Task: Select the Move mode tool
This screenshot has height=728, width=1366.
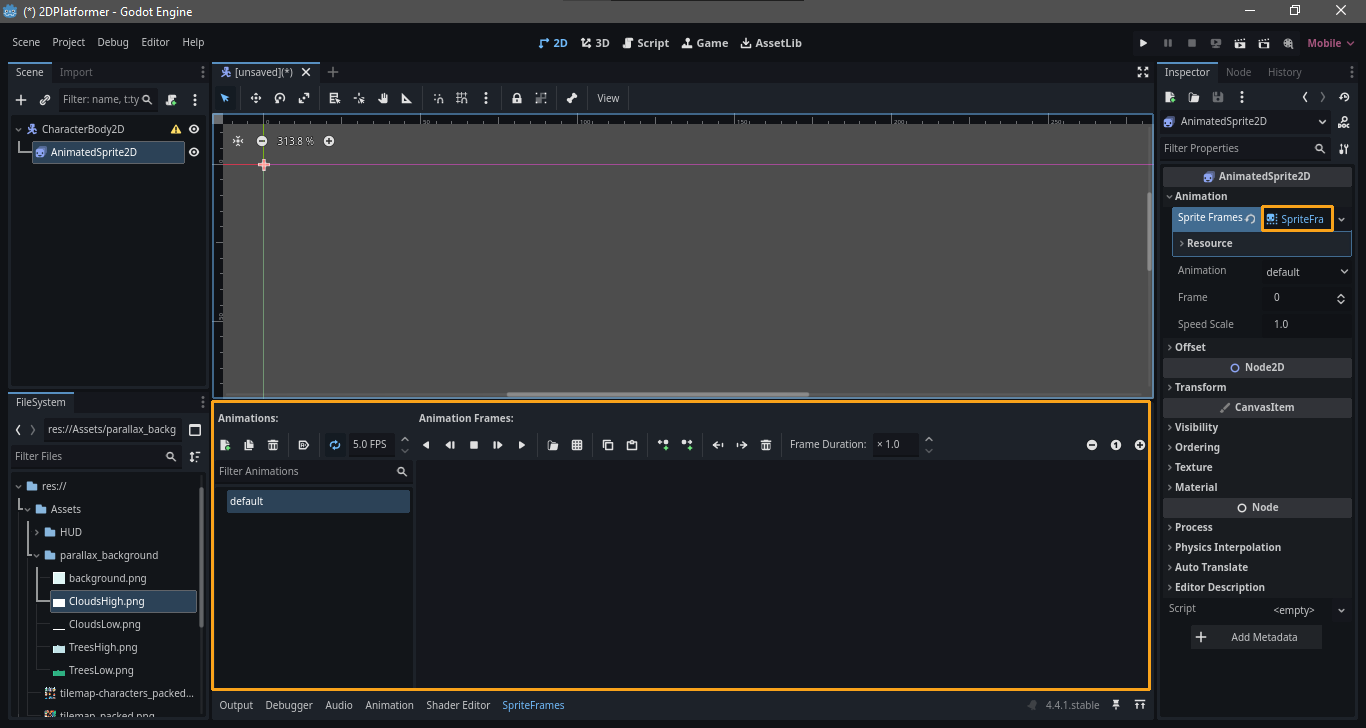Action: pos(256,98)
